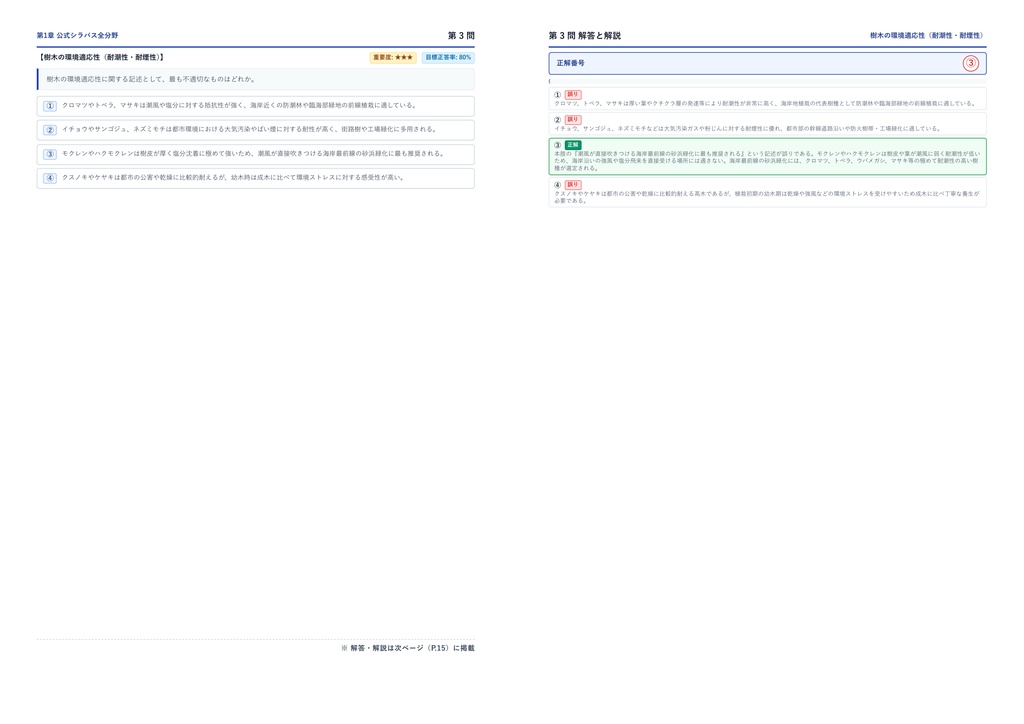Click option ② text 街路樹や工場緑化に多用される
Image resolution: width=1024 pixels, height=724 pixels.
pos(388,129)
